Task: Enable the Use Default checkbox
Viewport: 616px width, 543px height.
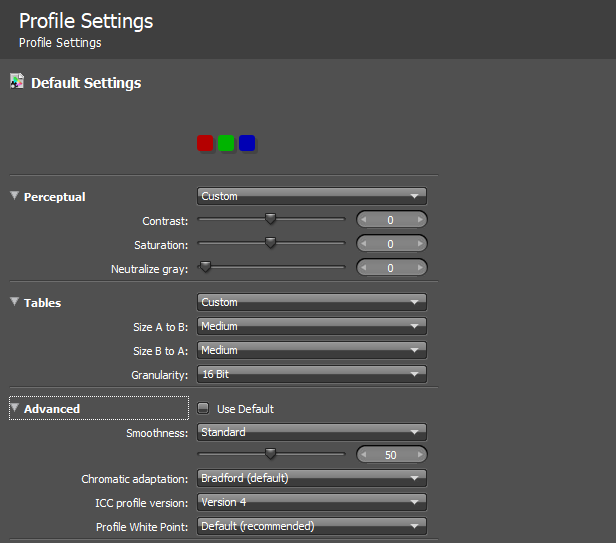Action: (x=204, y=408)
